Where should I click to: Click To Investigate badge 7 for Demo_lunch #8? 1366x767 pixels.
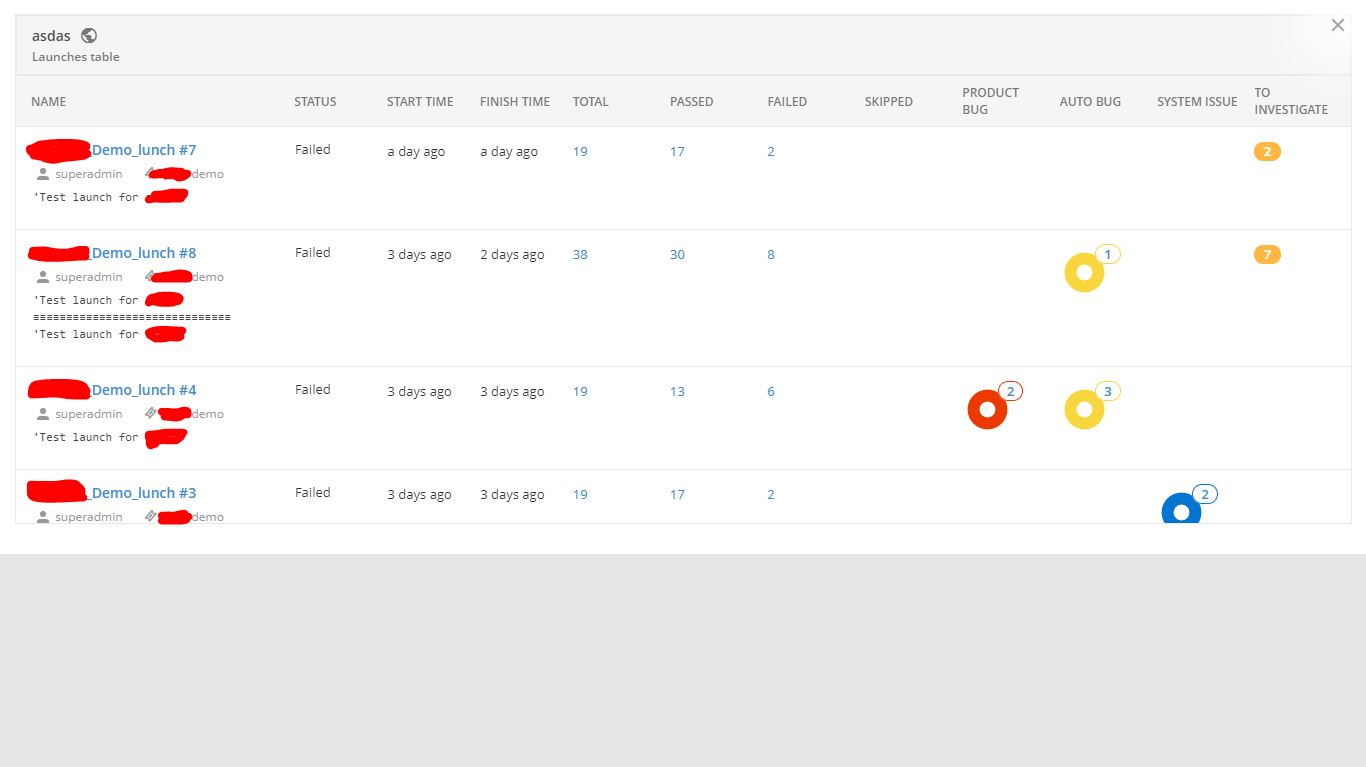[x=1267, y=255]
